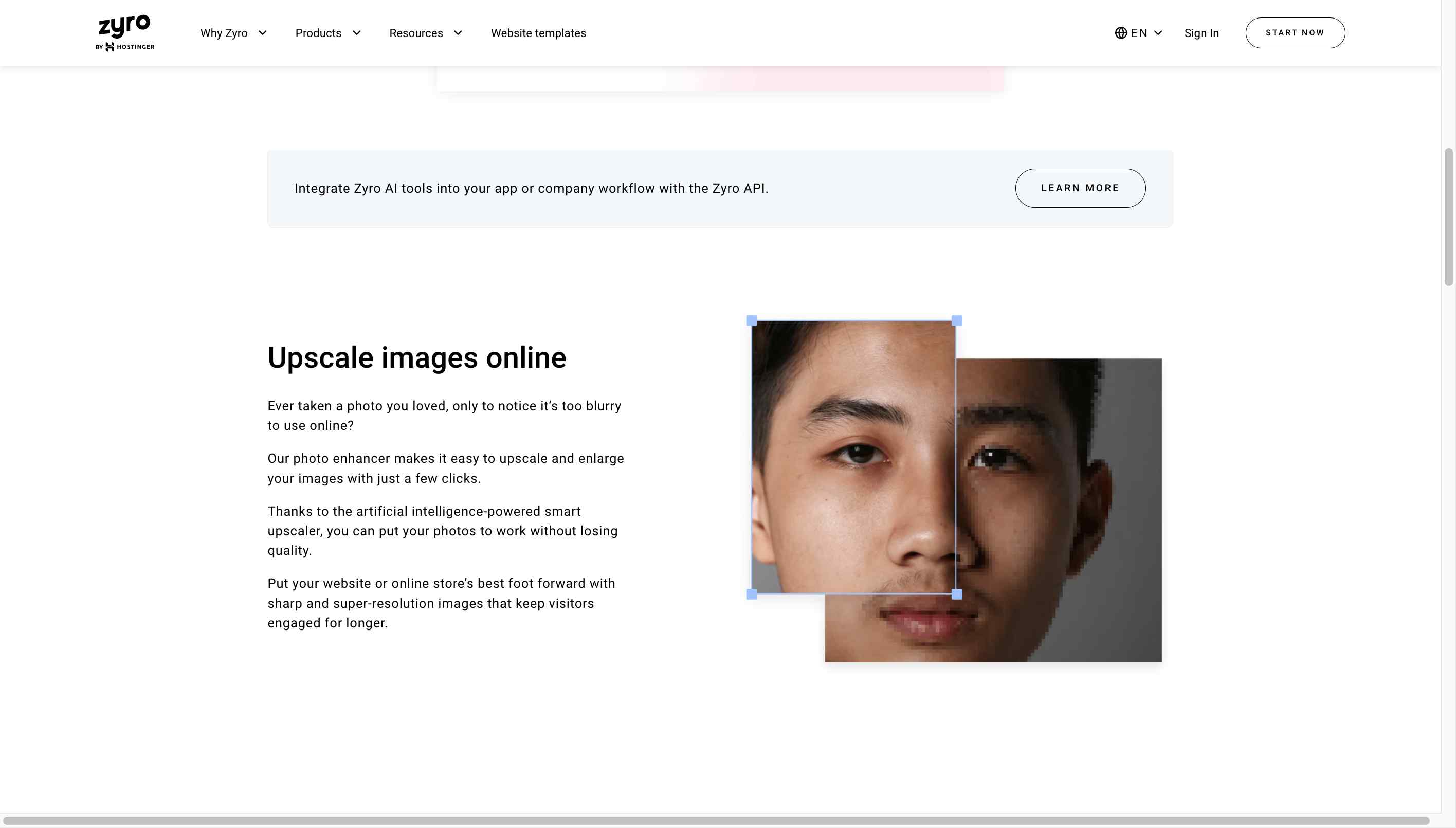Click the 'Upscale images online' heading

417,358
